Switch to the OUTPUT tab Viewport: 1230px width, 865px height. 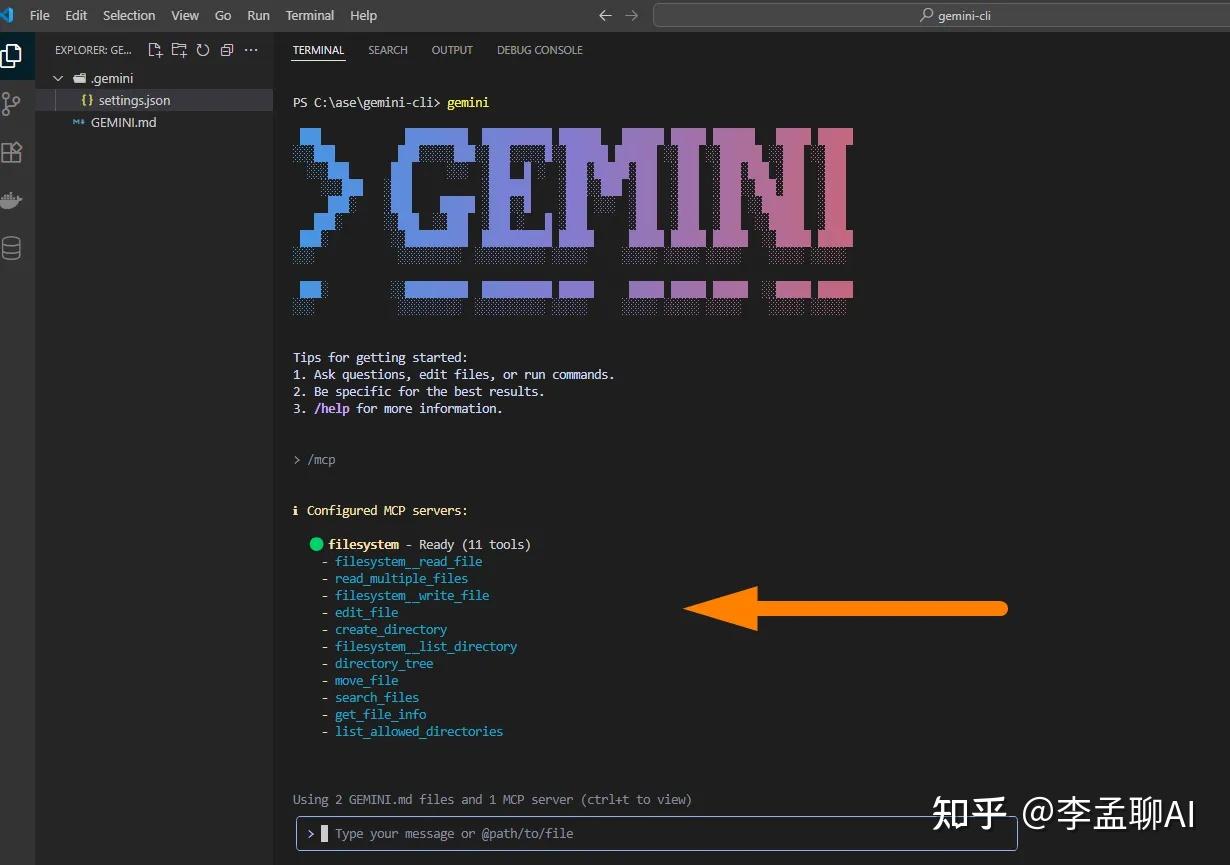click(x=452, y=50)
